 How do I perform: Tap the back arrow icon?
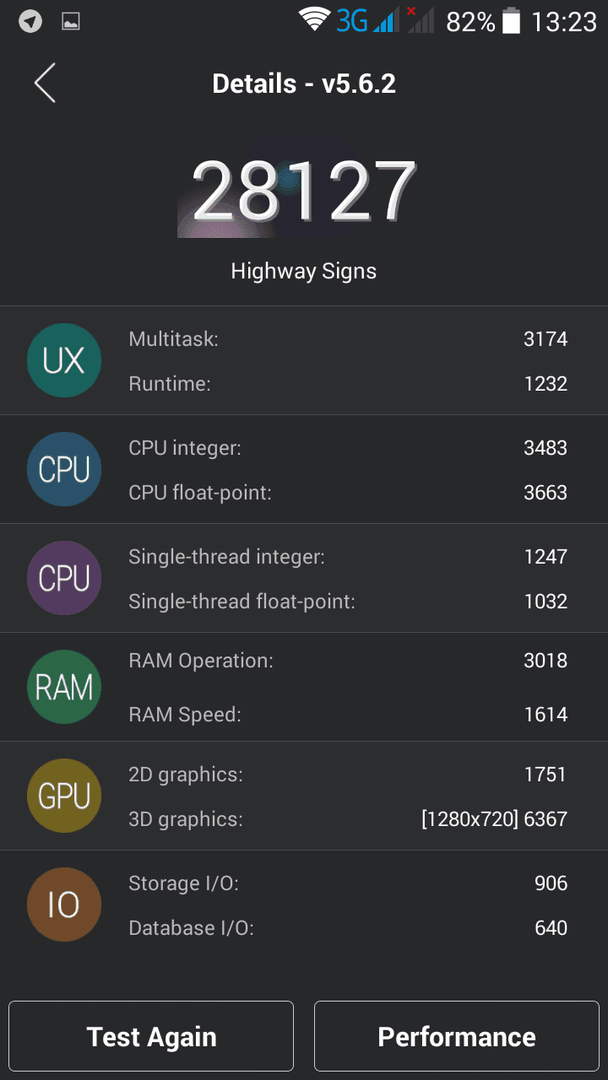45,83
